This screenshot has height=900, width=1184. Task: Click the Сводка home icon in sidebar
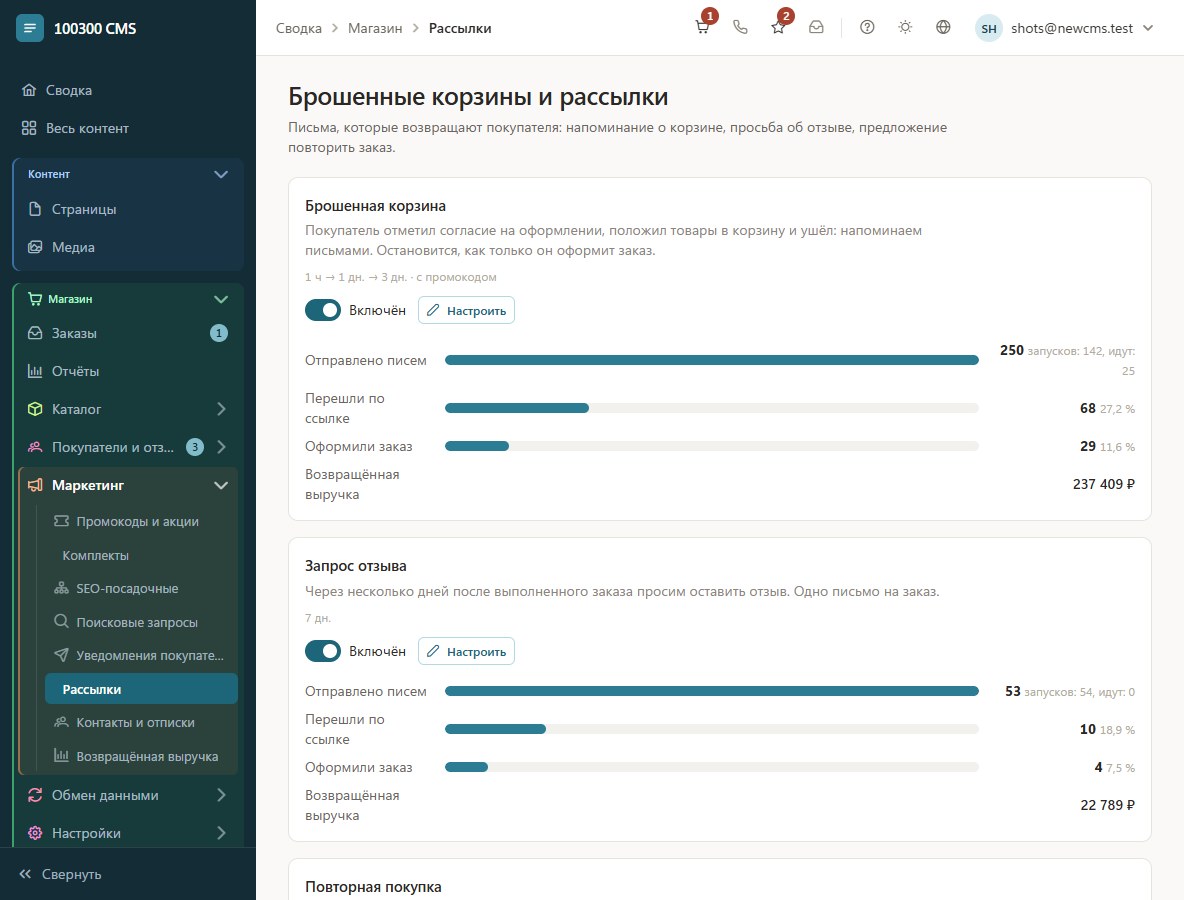point(29,90)
